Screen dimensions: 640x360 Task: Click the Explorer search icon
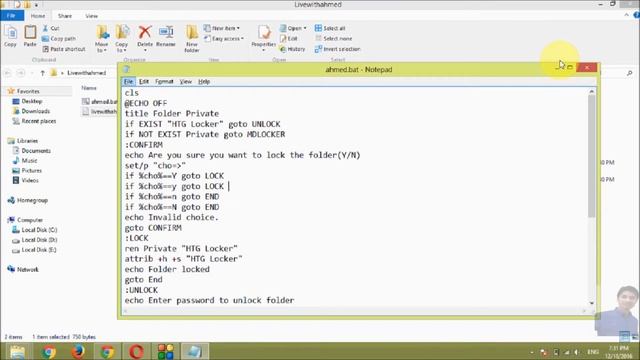coord(629,73)
